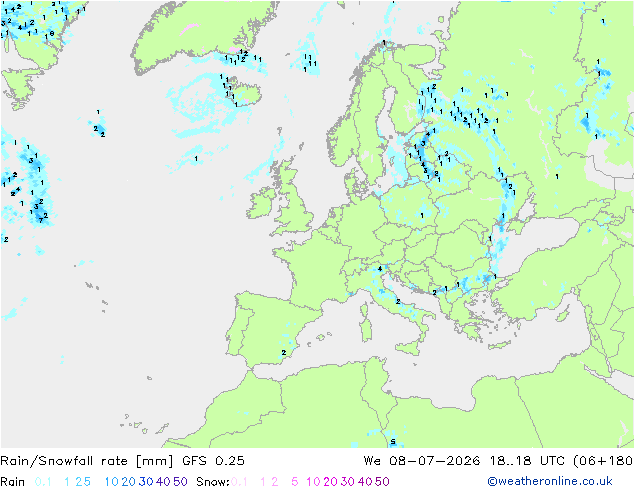Pick the Rain legend 20 value
Screen dimensions: 634x490
tap(128, 482)
